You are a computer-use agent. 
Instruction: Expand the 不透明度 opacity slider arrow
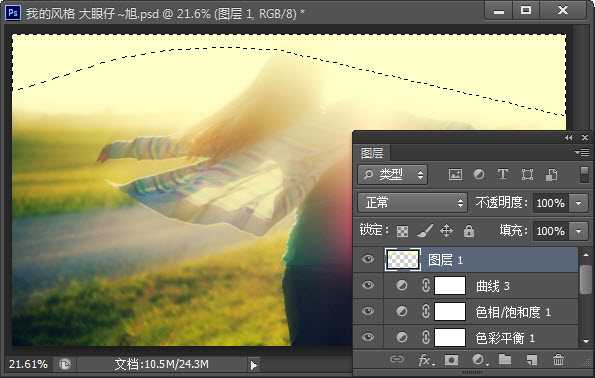[x=578, y=203]
